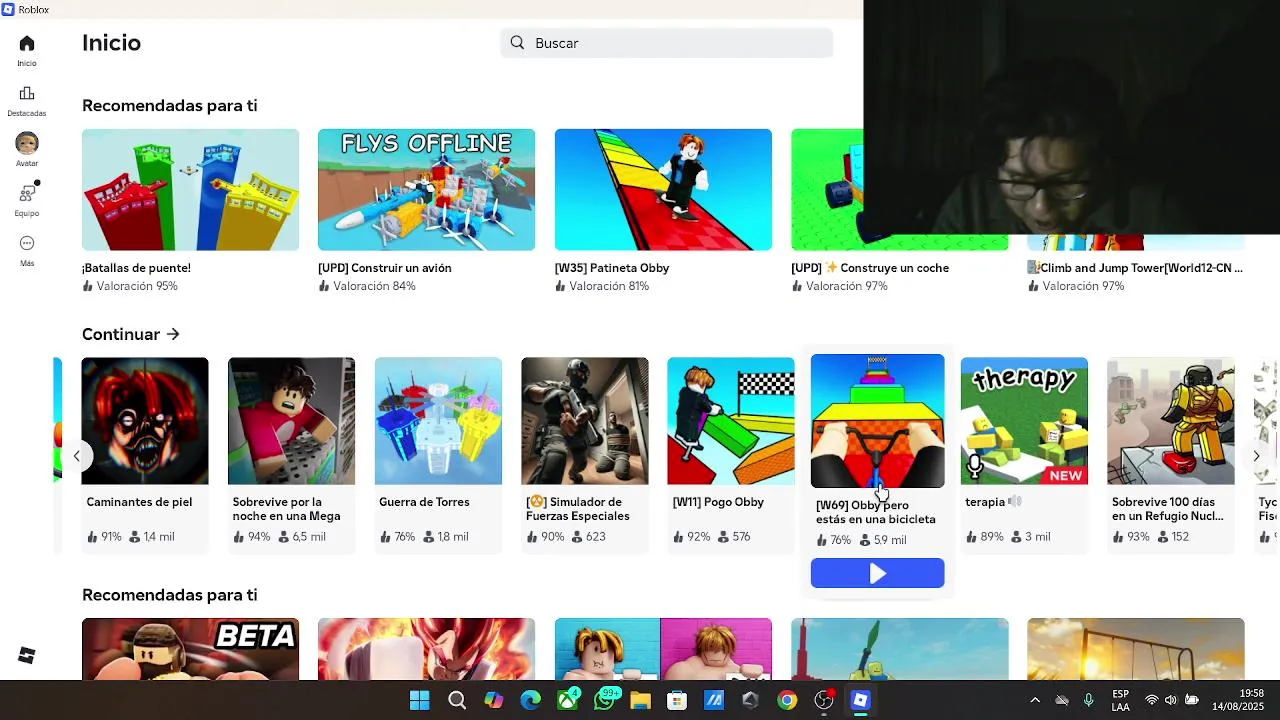Click '[UPD] Construir un avión' title
The height and width of the screenshot is (720, 1280).
point(385,268)
